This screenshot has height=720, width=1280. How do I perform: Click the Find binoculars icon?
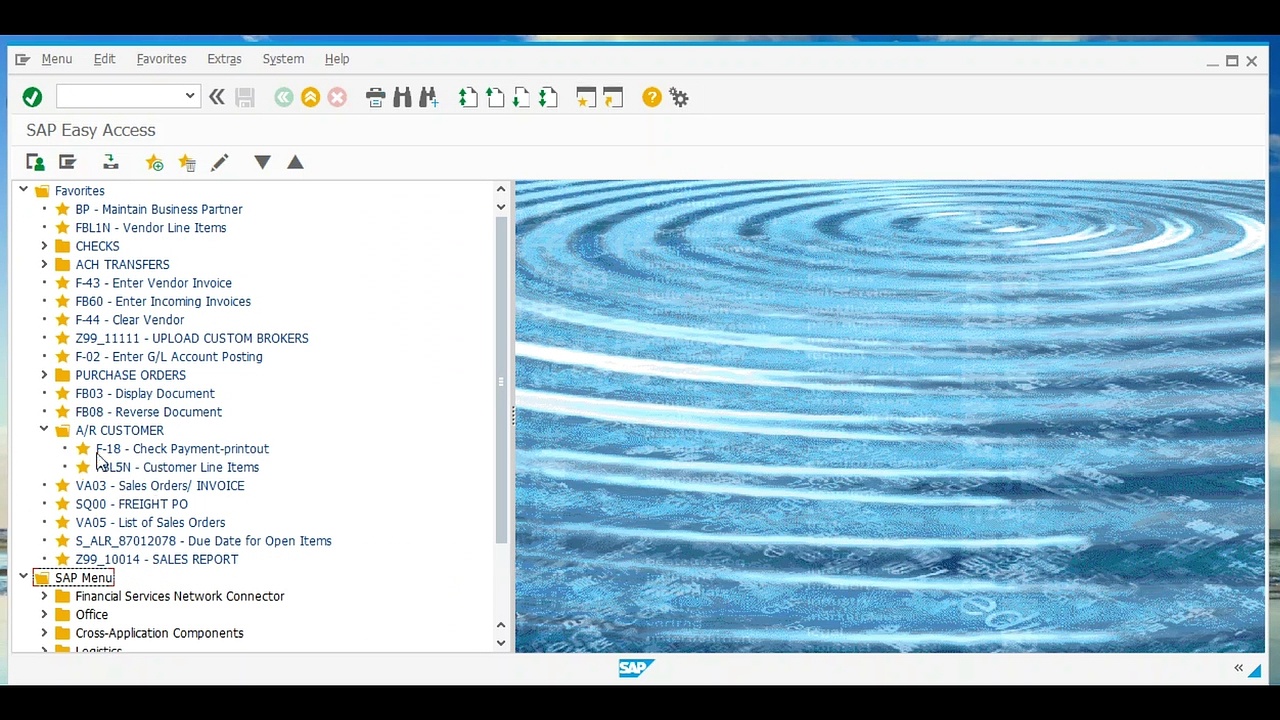coord(402,97)
